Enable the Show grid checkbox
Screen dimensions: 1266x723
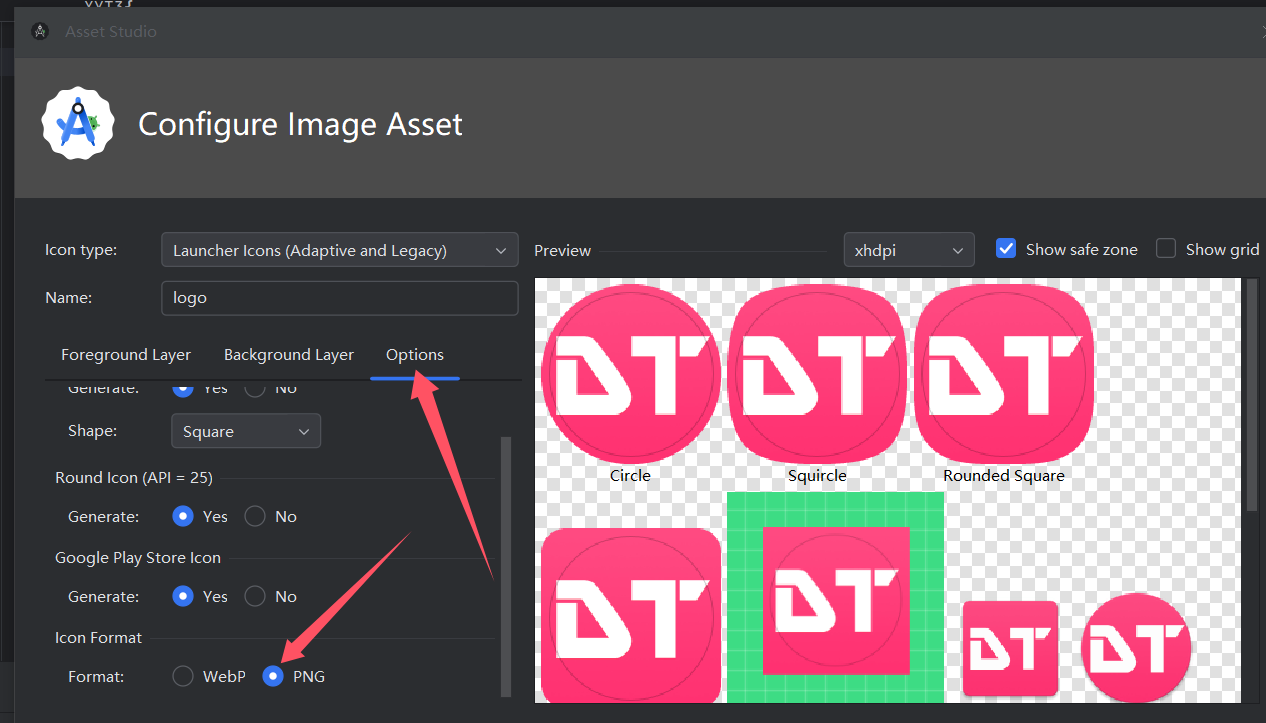pyautogui.click(x=1166, y=249)
